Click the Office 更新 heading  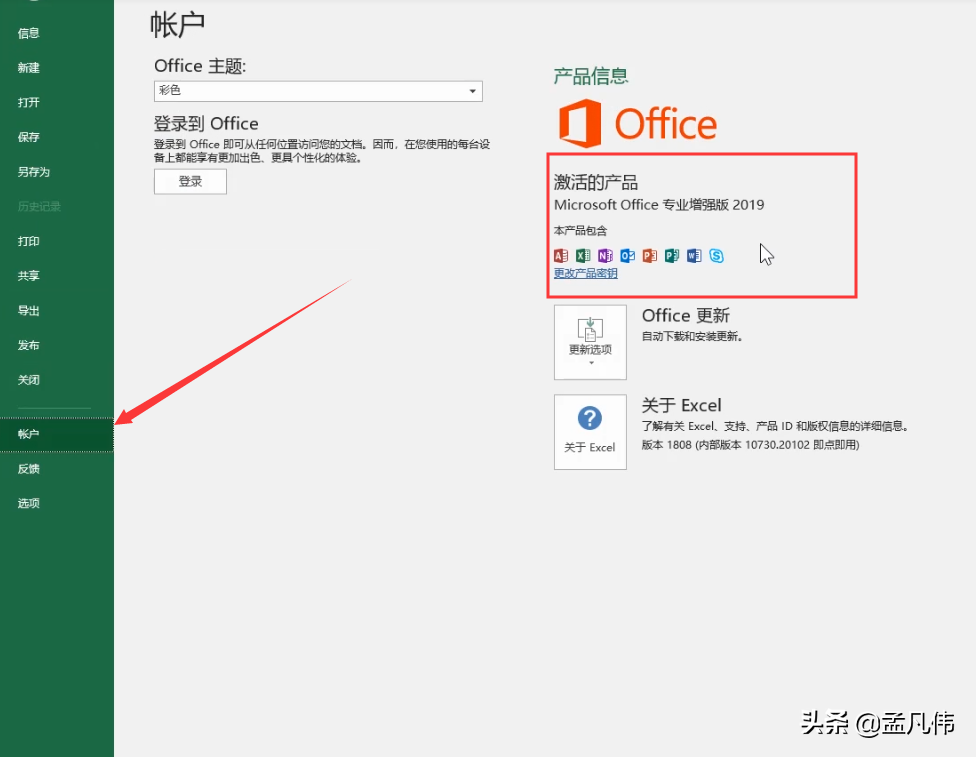pos(686,316)
